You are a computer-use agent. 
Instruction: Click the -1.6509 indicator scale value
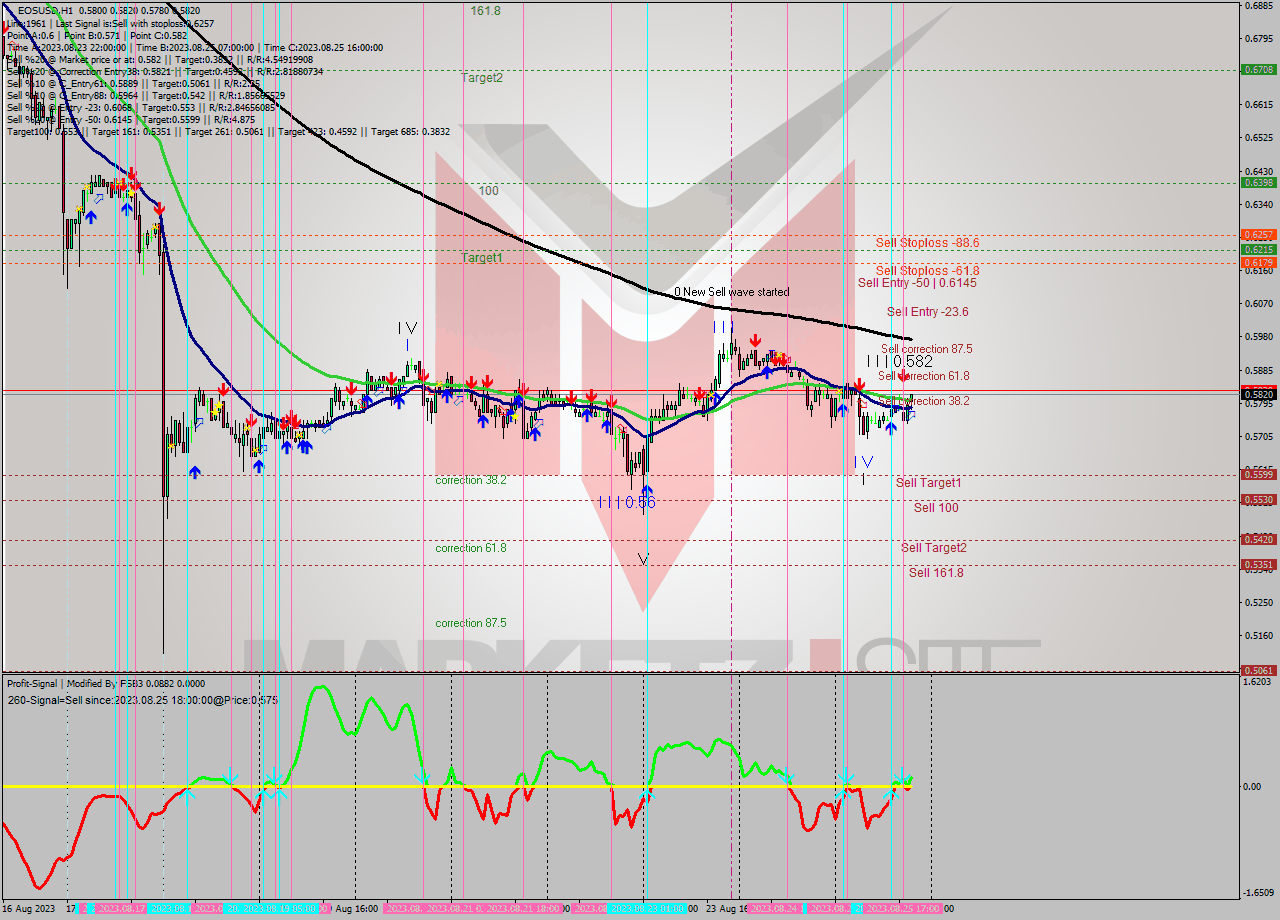tap(1258, 893)
